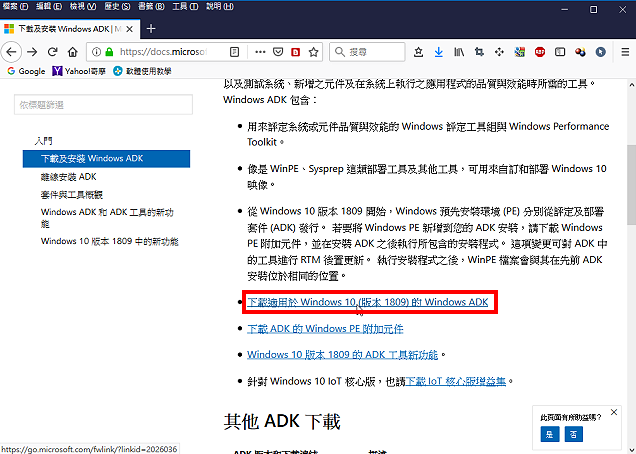Image resolution: width=636 pixels, height=454 pixels.
Task: Click the colorful grid extension icon
Action: pyautogui.click(x=520, y=52)
